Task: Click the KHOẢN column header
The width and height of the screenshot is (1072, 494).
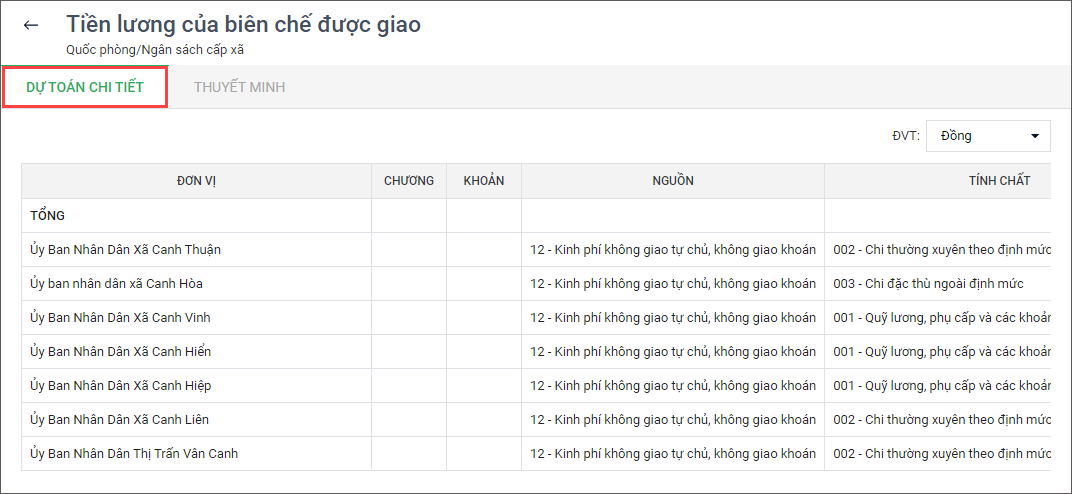Action: point(484,181)
